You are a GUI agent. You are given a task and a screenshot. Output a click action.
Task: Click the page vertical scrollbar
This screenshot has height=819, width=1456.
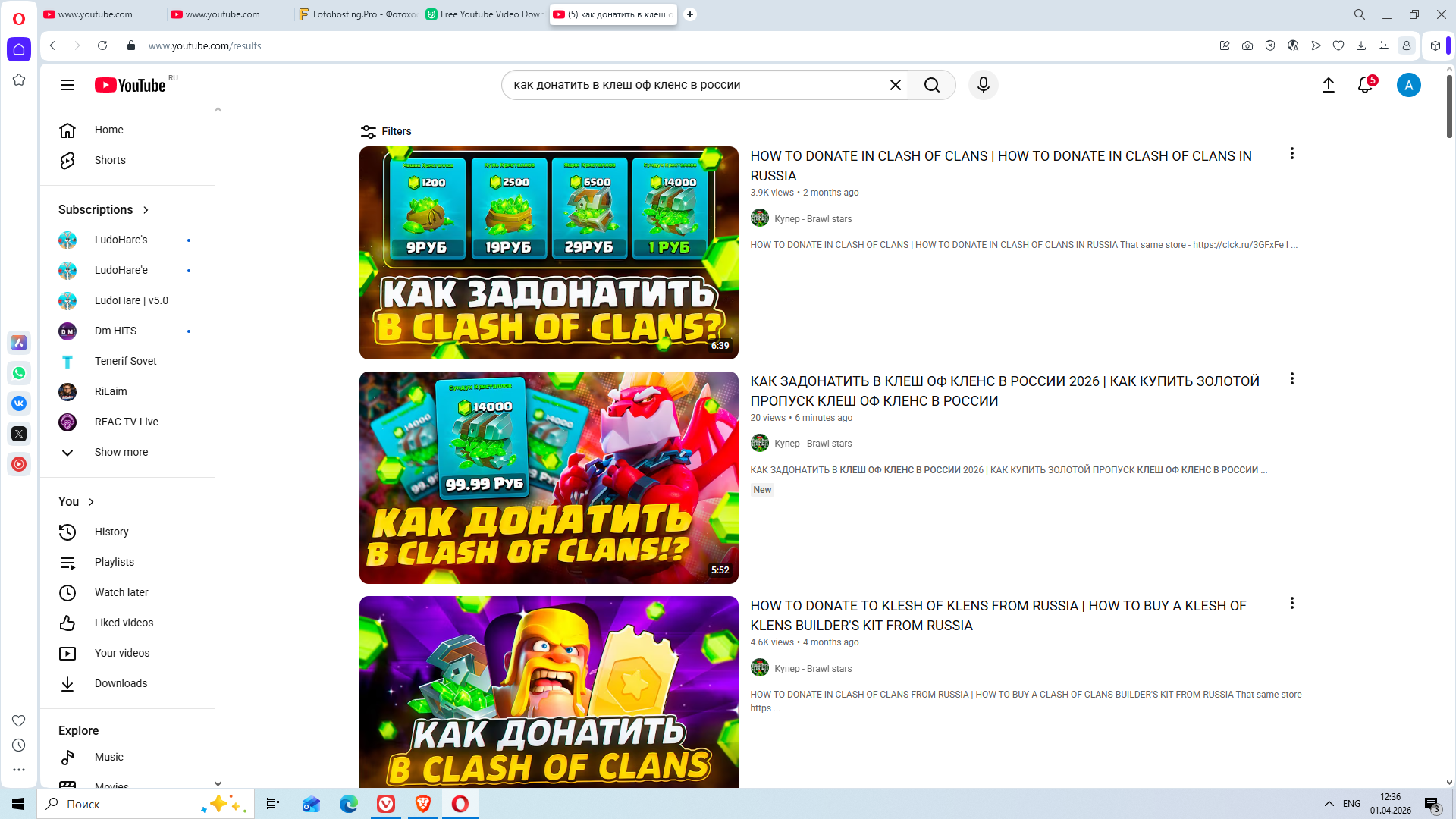1449,106
